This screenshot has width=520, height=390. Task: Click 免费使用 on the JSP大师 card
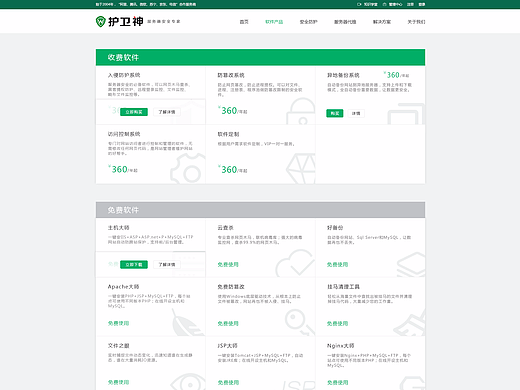228,382
